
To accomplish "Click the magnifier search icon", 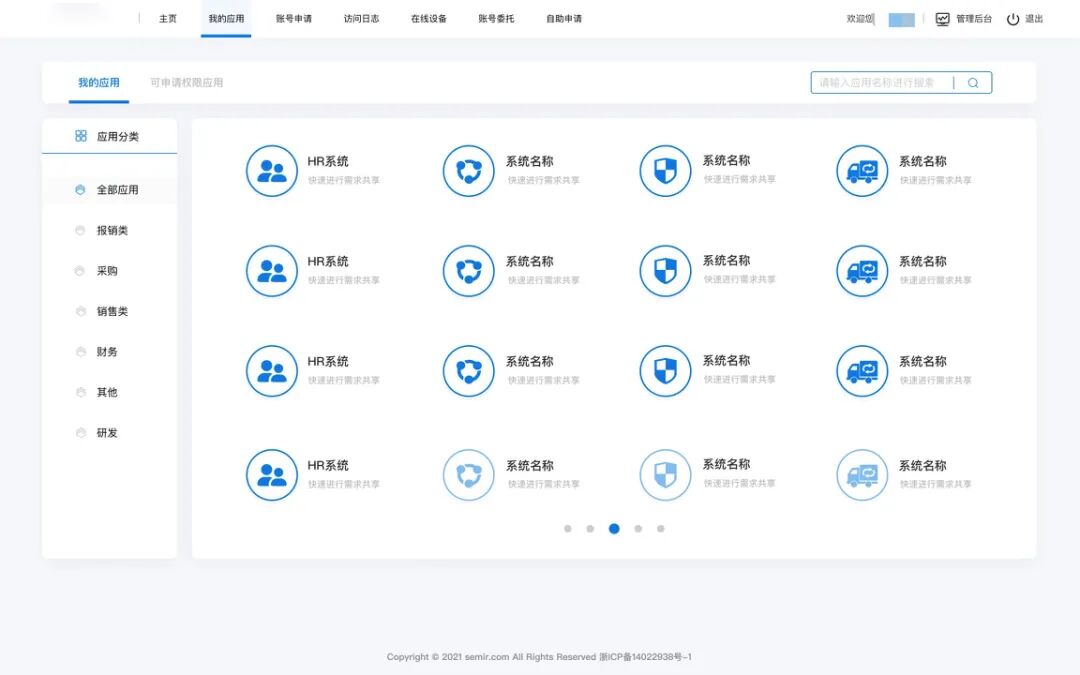I will pos(973,83).
